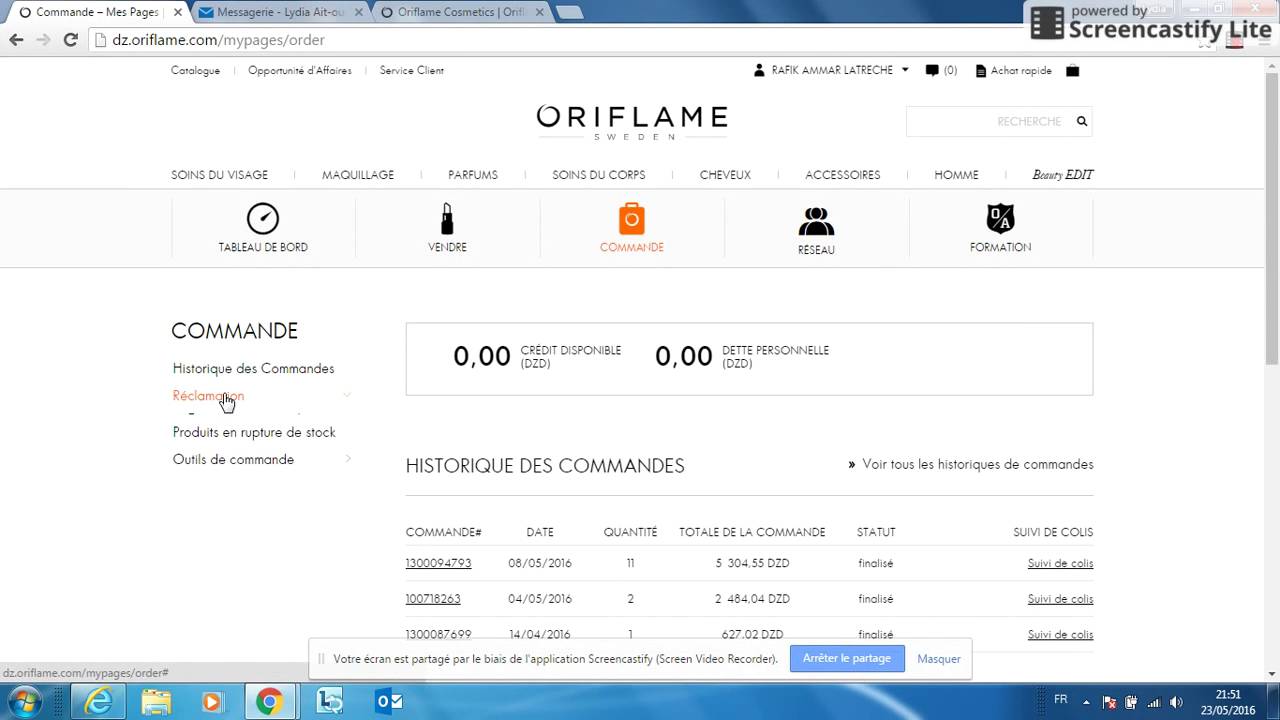Open Outlook from the taskbar
Image resolution: width=1280 pixels, height=720 pixels.
(x=388, y=702)
